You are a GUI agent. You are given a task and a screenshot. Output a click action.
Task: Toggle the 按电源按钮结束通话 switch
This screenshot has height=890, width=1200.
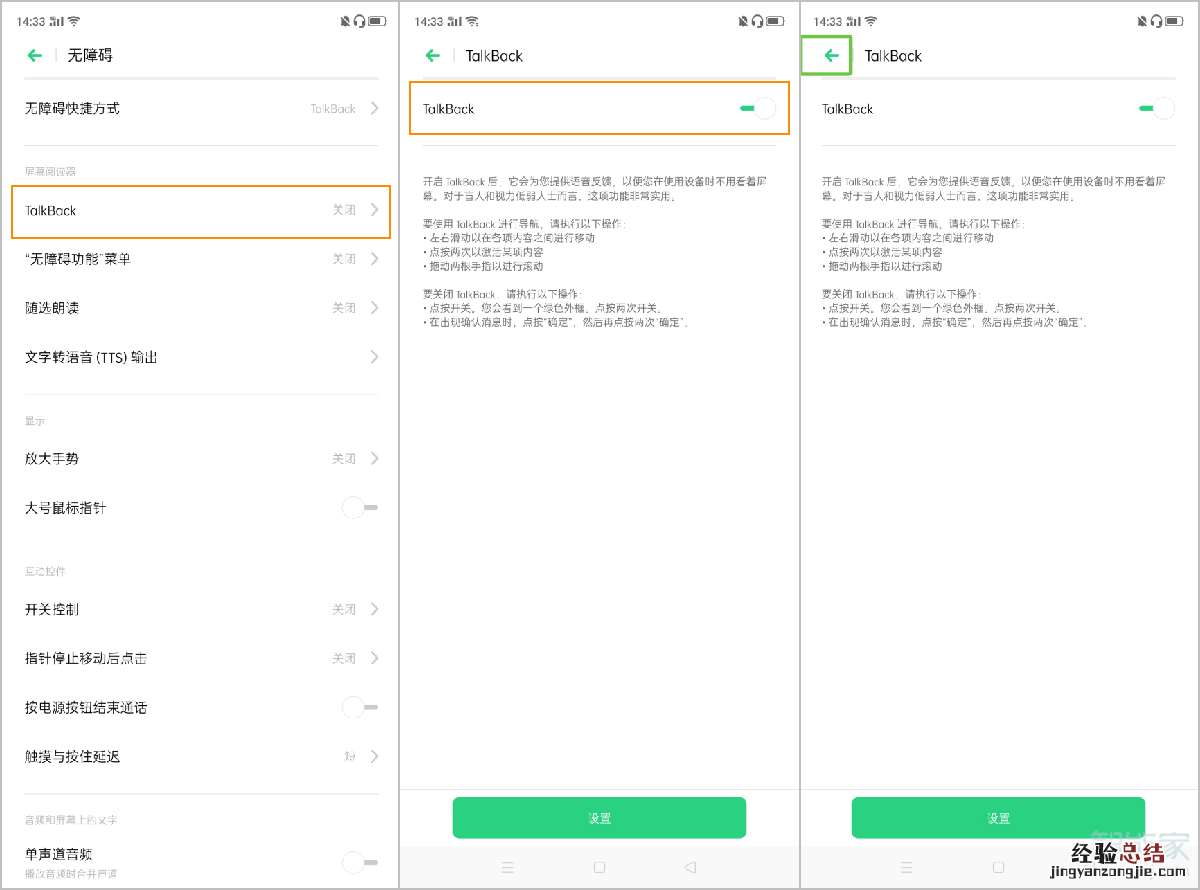point(359,707)
